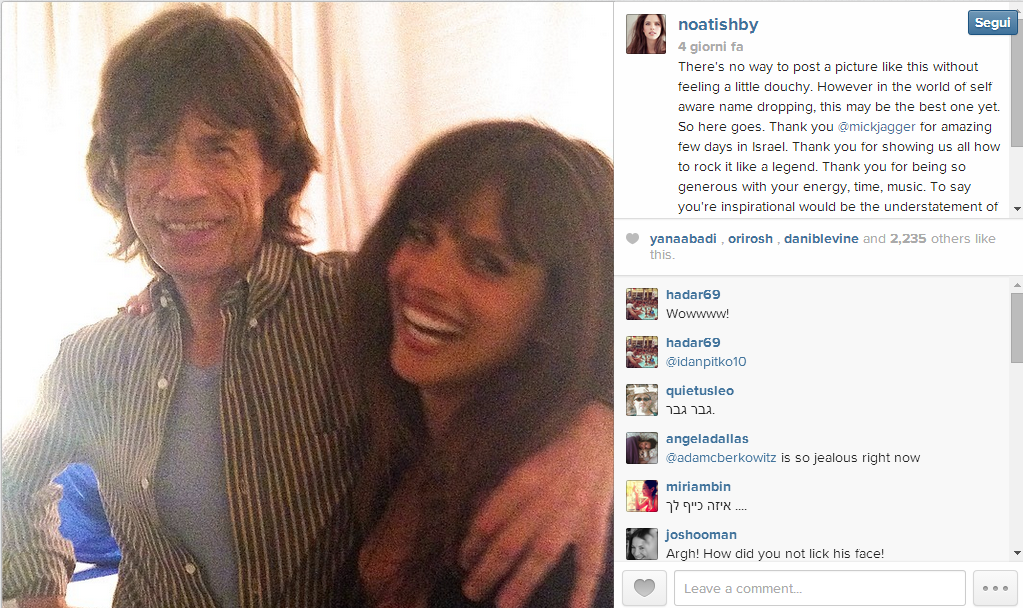
Task: Click the heart like button
Action: pyautogui.click(x=644, y=588)
